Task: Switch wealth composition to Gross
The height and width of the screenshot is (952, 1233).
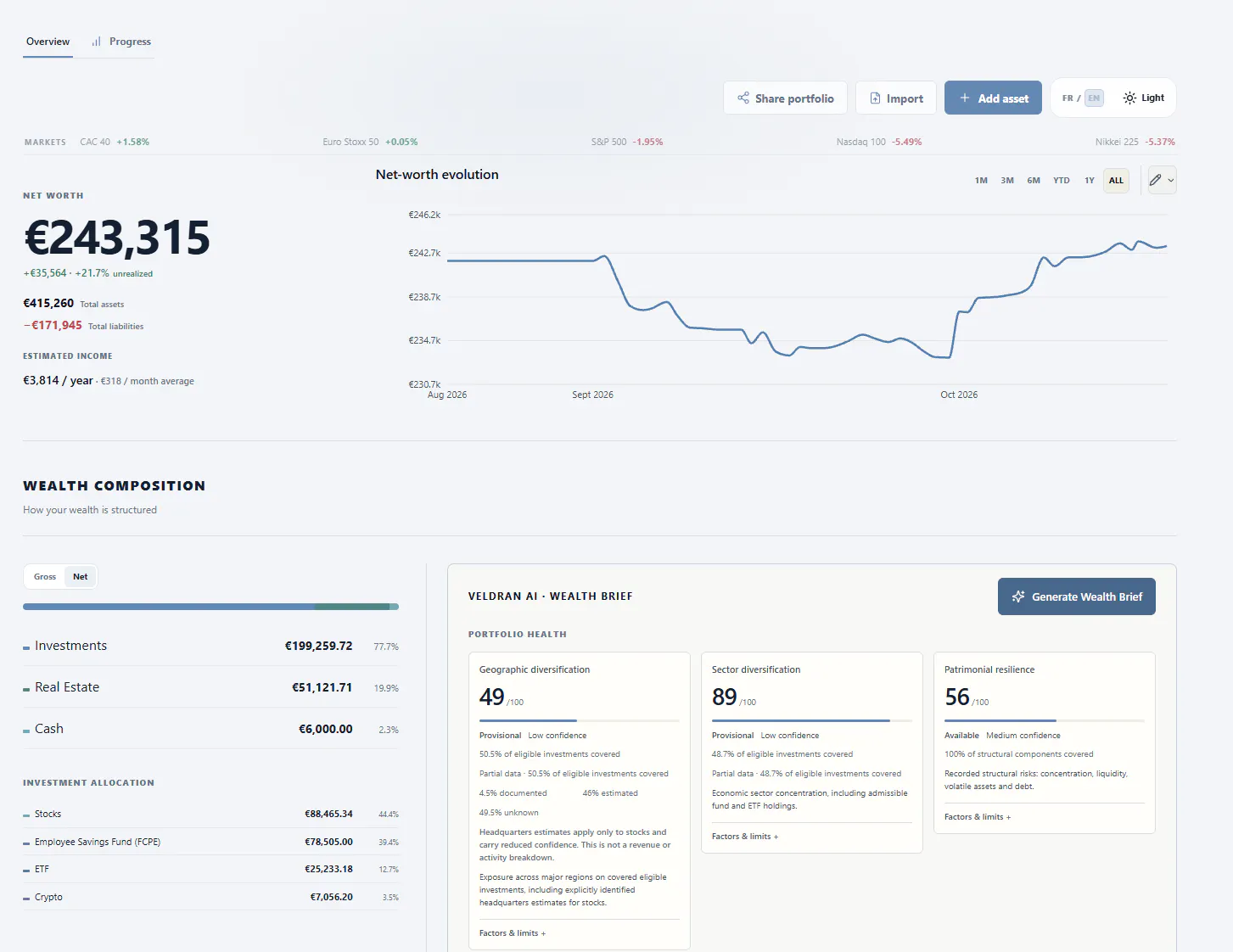Action: (45, 577)
